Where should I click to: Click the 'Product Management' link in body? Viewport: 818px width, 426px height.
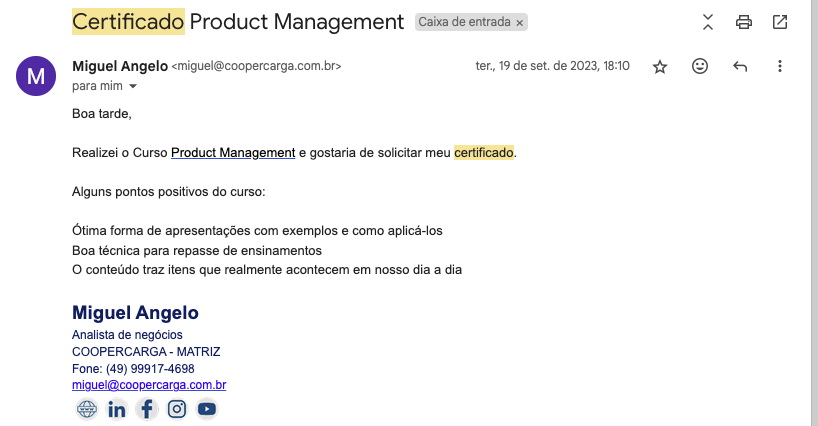[x=233, y=153]
